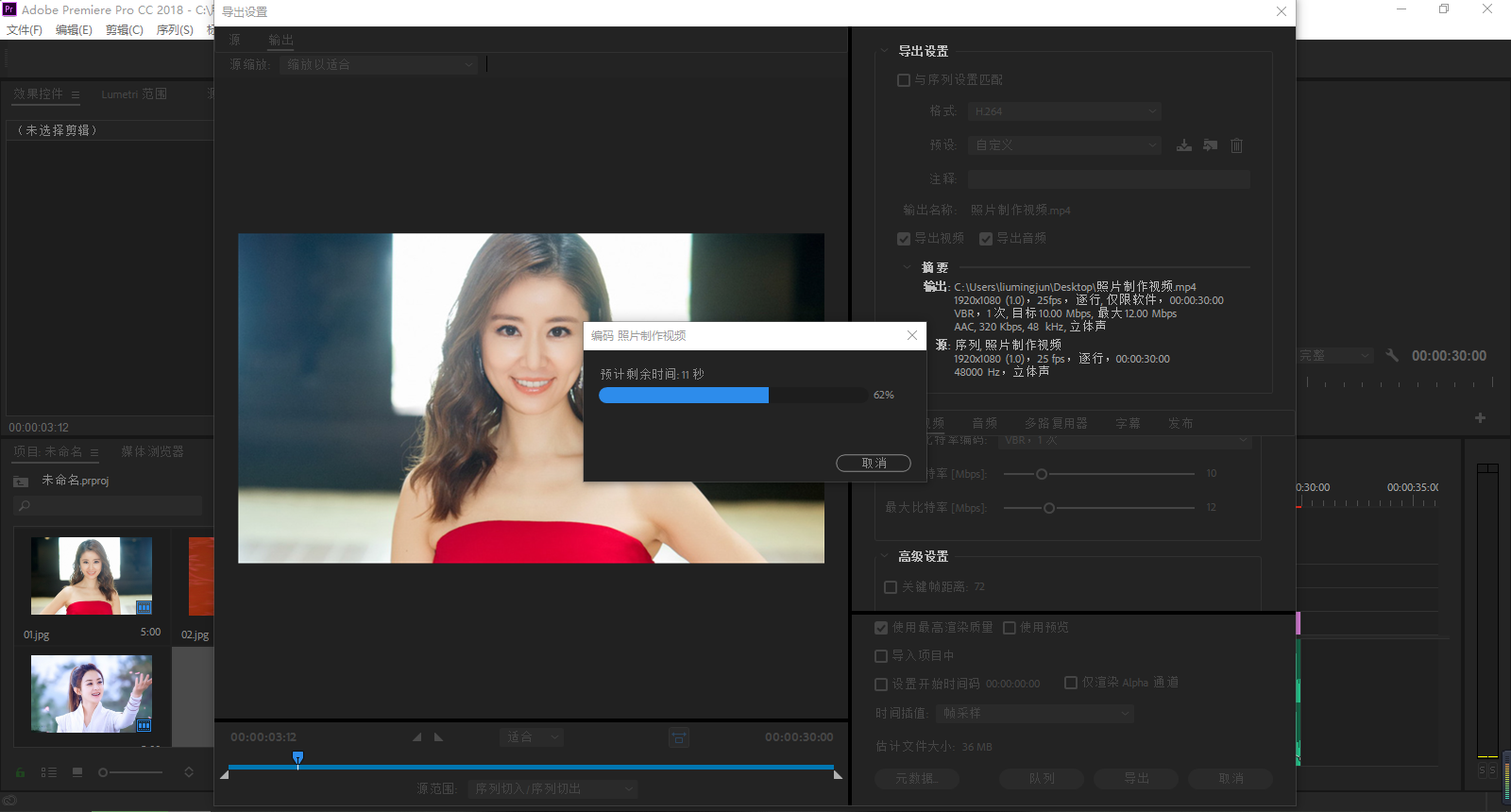Click the left solo S button on audio meter
Viewport: 1511px width, 812px height.
click(x=1482, y=771)
